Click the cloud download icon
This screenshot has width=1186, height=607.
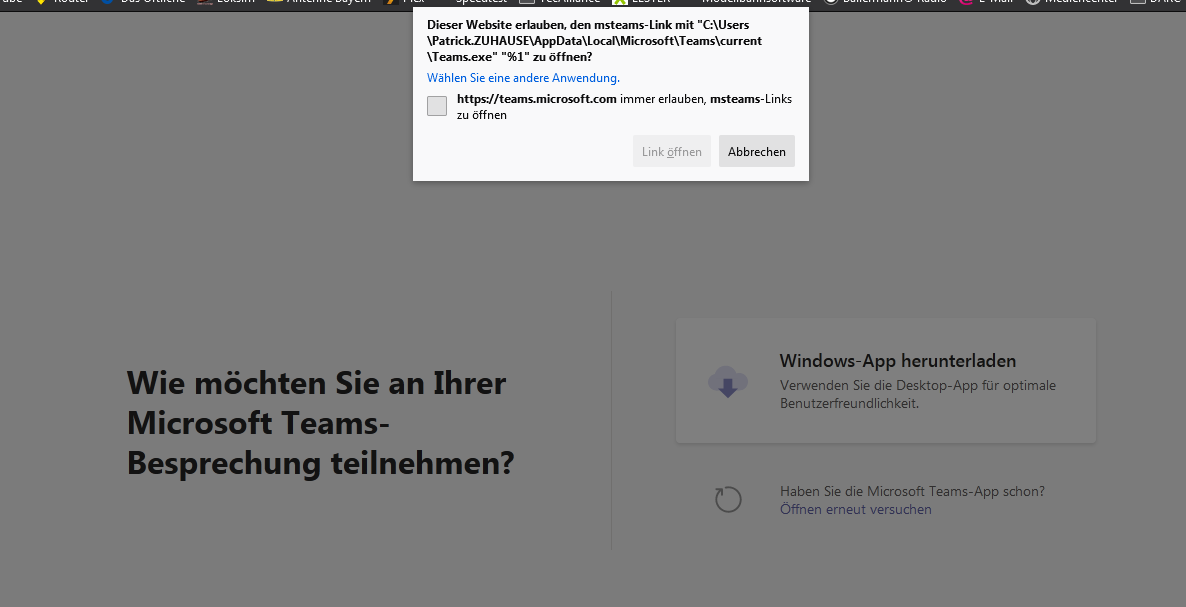(x=727, y=381)
